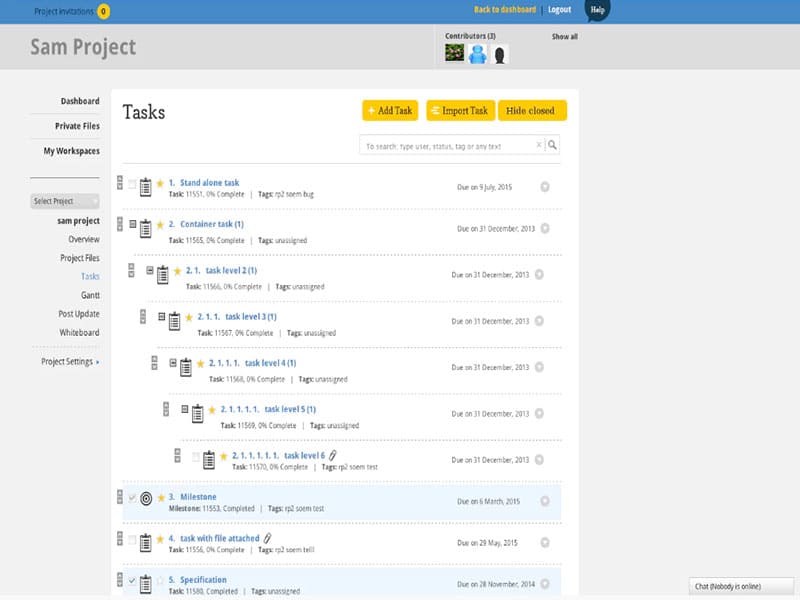Click the clipboard icon of Container task

point(146,229)
